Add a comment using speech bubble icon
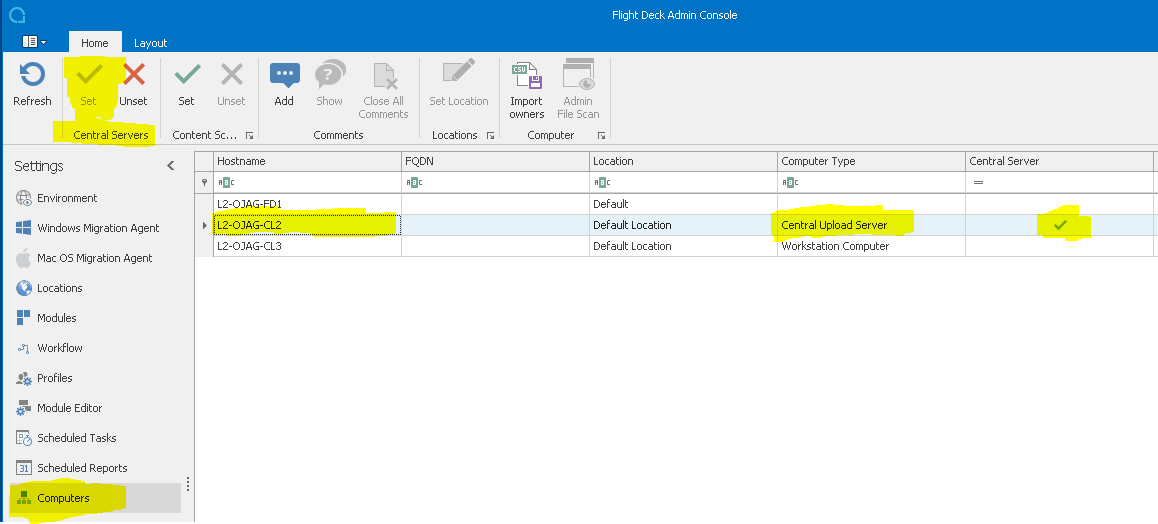 point(284,75)
